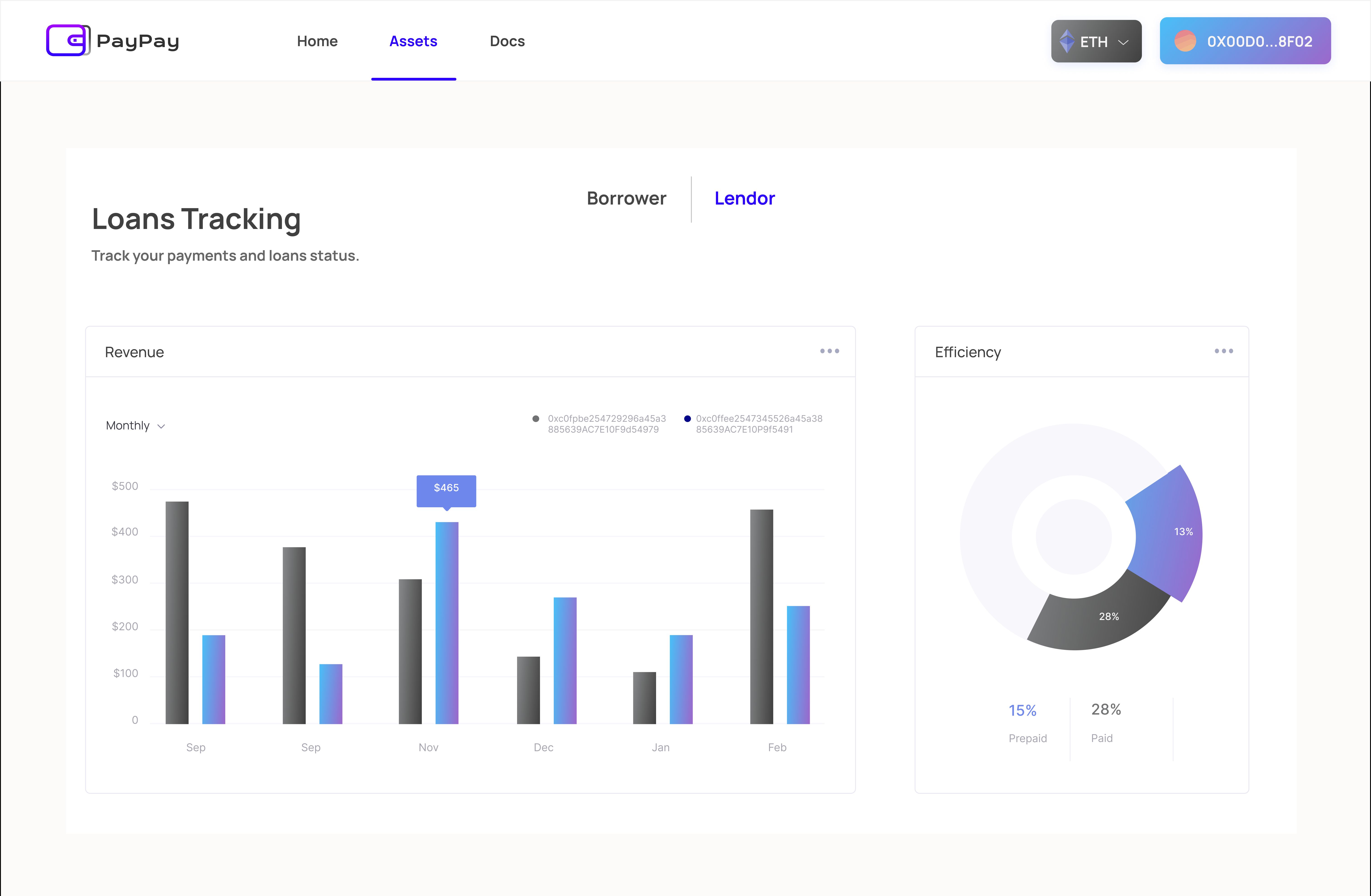The width and height of the screenshot is (1371, 896).
Task: Click the Dec axis label
Action: 543,747
